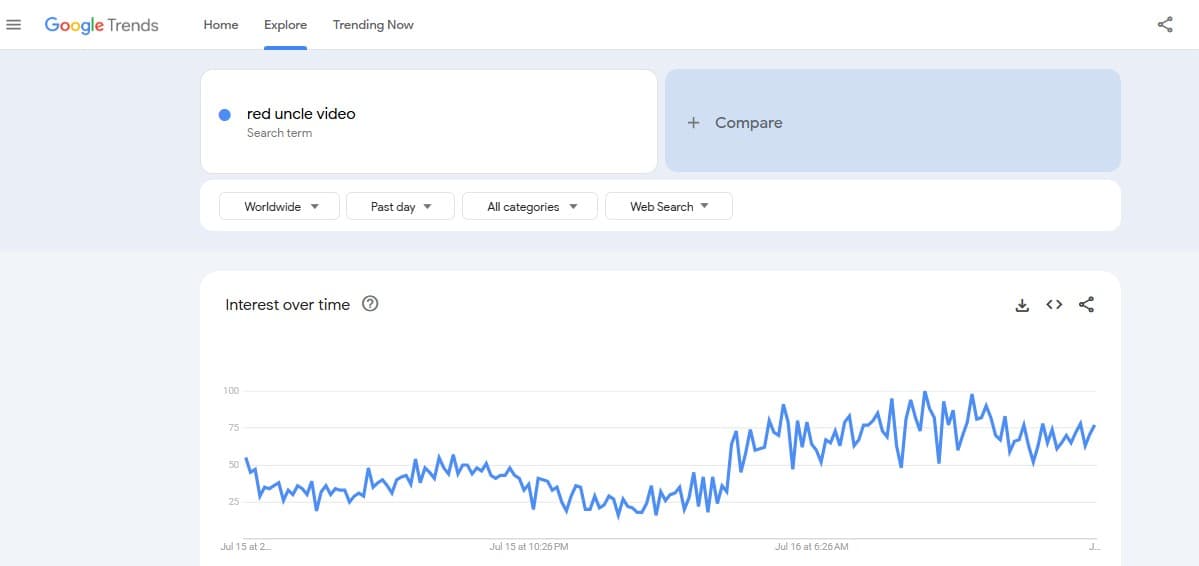Screen dimensions: 1199x566
Task: Click the Google Trends logo
Action: point(102,25)
